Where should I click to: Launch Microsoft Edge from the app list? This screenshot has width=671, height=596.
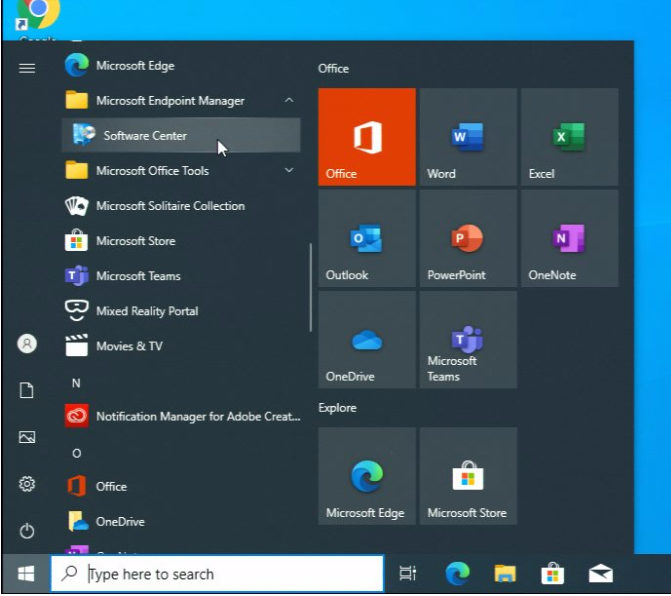(x=181, y=65)
